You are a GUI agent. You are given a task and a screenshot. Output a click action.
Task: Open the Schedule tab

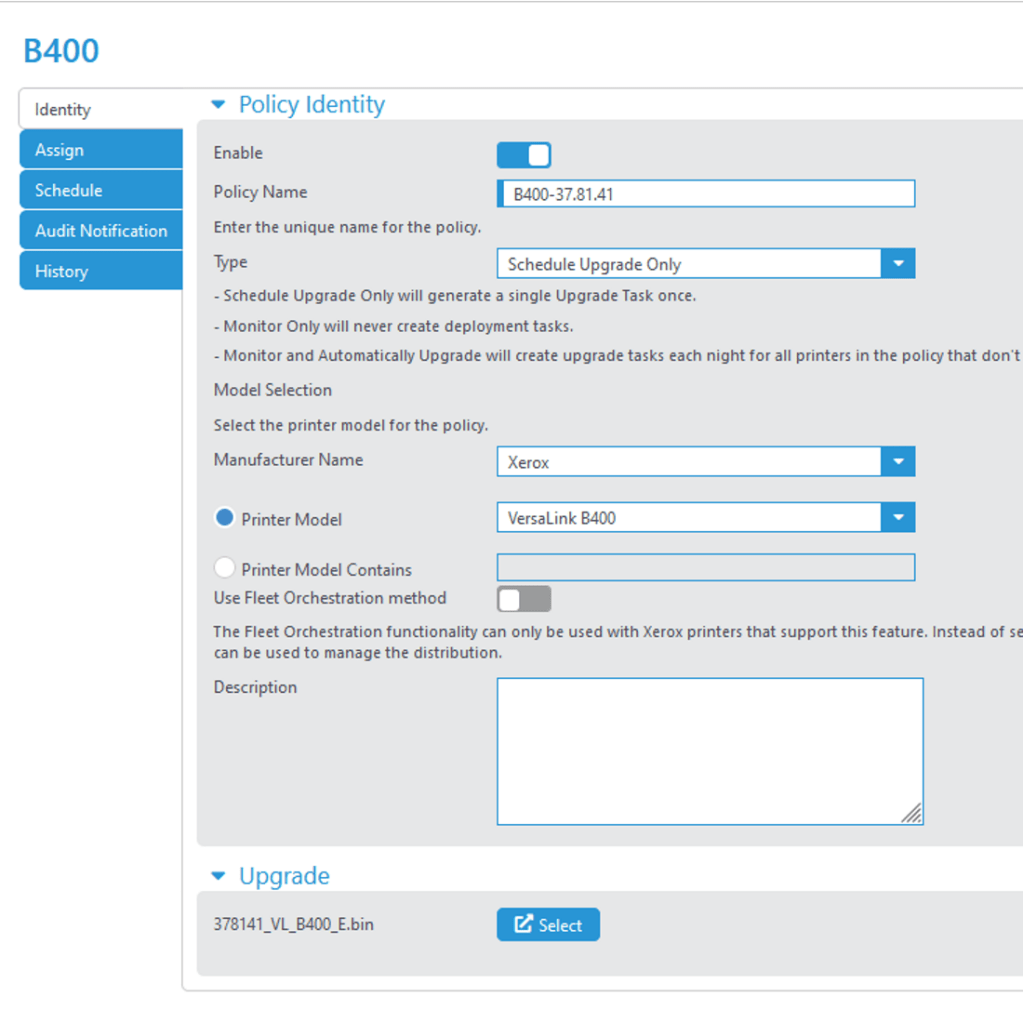100,190
